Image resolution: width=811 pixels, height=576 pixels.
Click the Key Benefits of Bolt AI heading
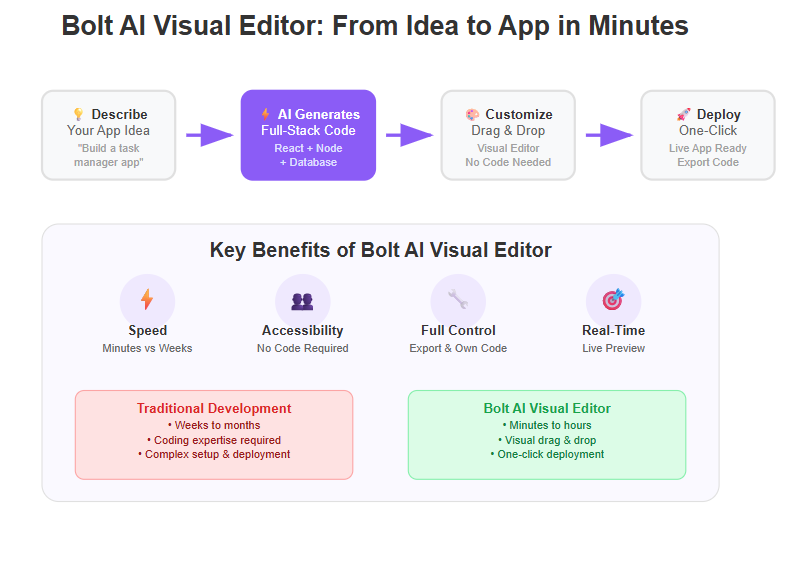click(x=381, y=250)
